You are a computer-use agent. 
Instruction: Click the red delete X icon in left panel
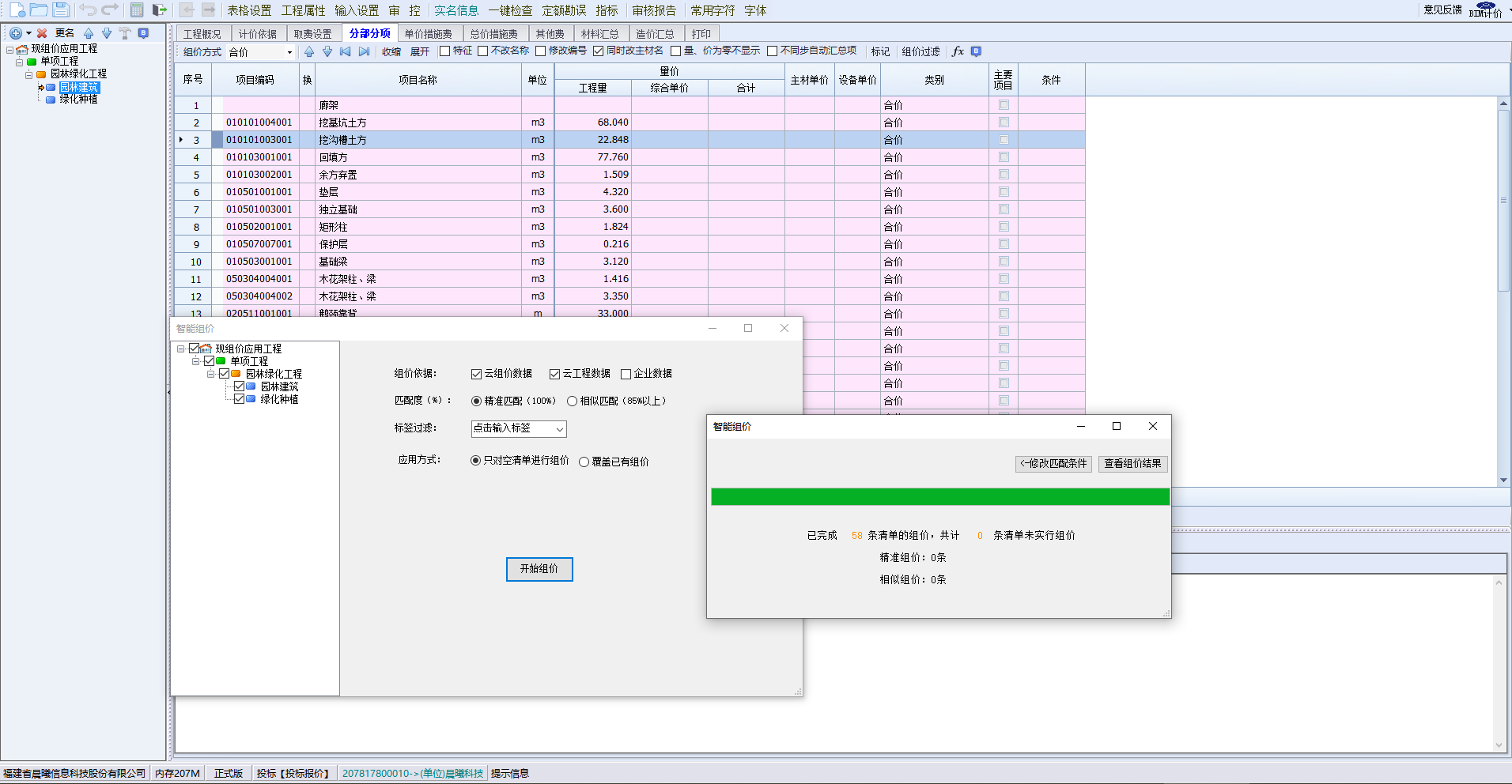coord(42,33)
